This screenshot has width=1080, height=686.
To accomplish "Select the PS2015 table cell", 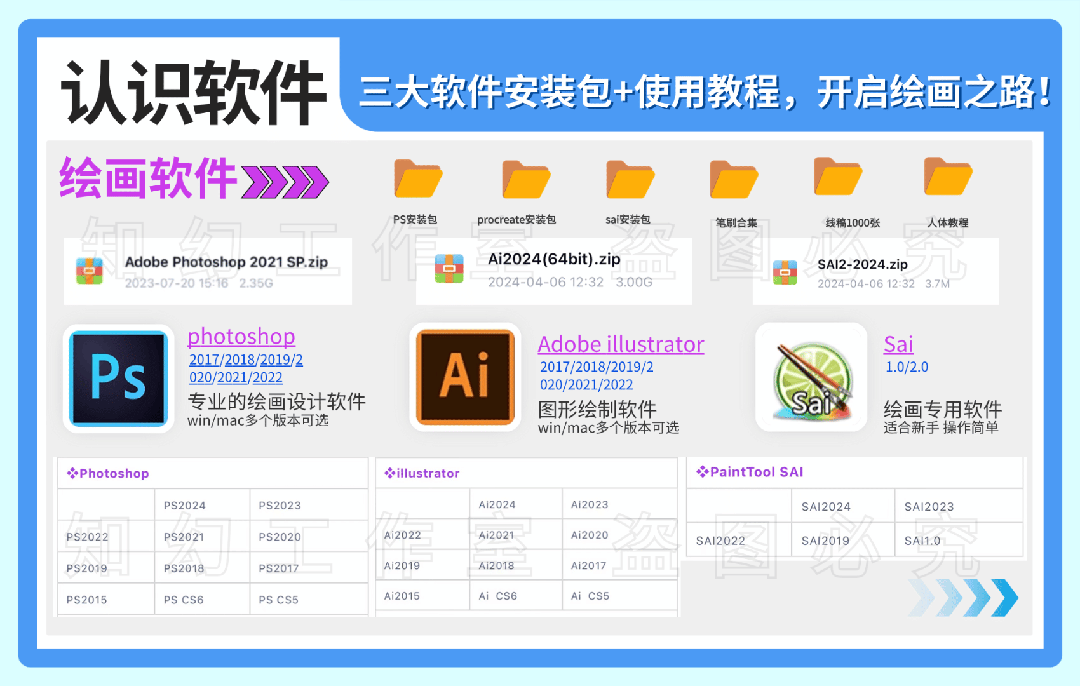I will tap(106, 599).
